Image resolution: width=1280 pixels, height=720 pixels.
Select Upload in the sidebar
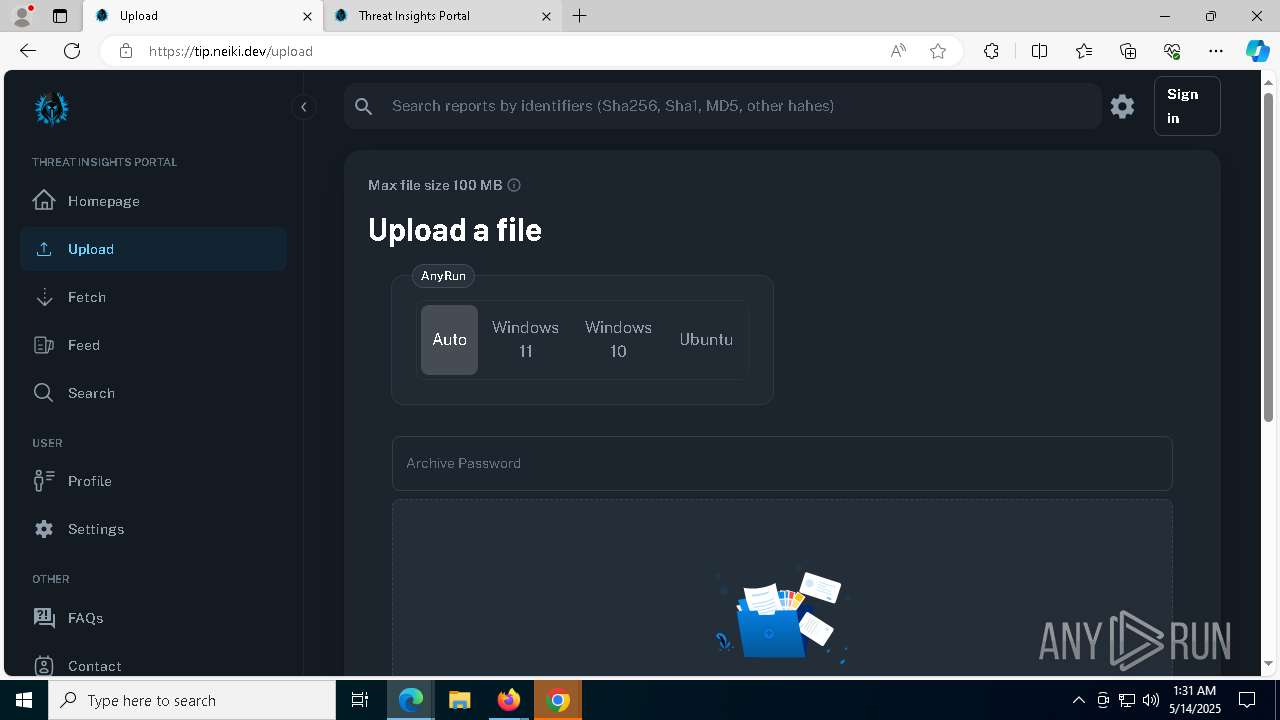[153, 249]
